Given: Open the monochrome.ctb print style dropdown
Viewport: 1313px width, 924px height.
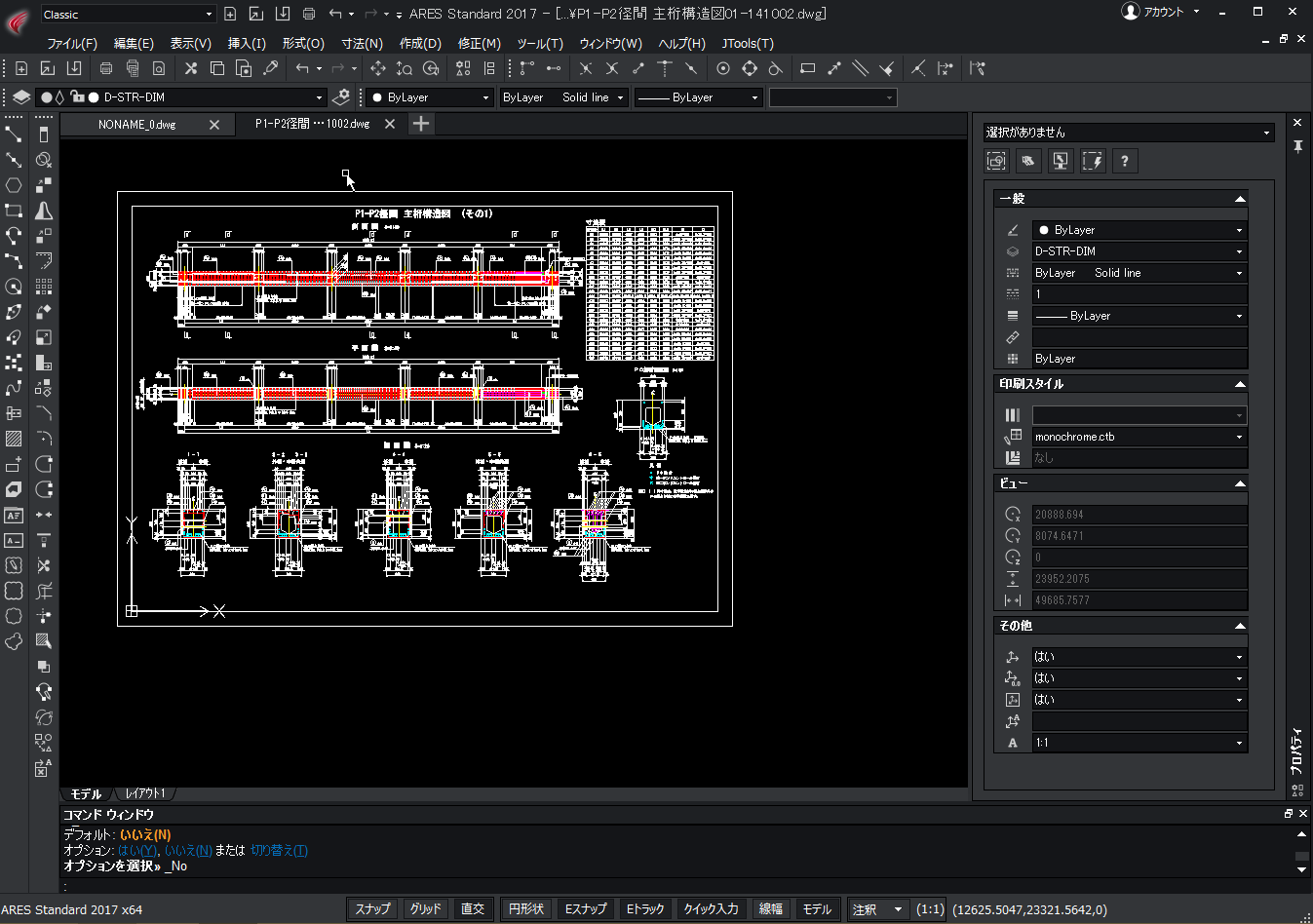Looking at the screenshot, I should tap(1239, 437).
